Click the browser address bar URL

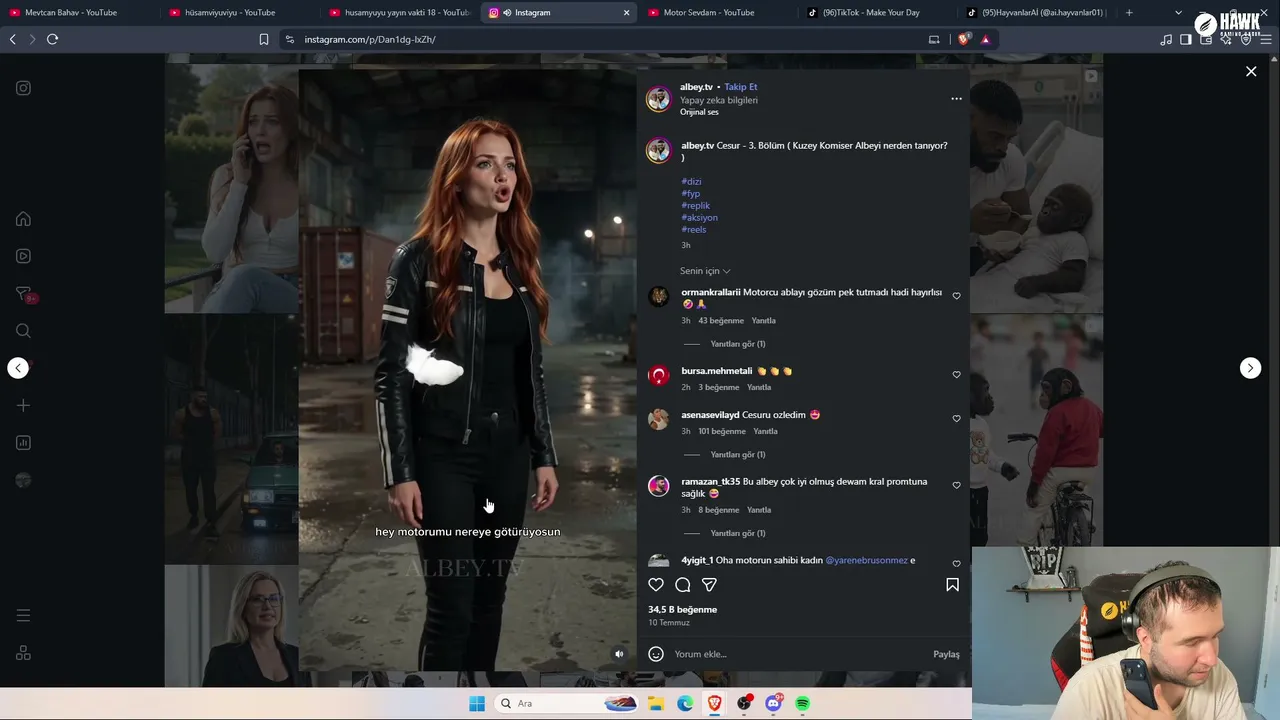coord(369,39)
